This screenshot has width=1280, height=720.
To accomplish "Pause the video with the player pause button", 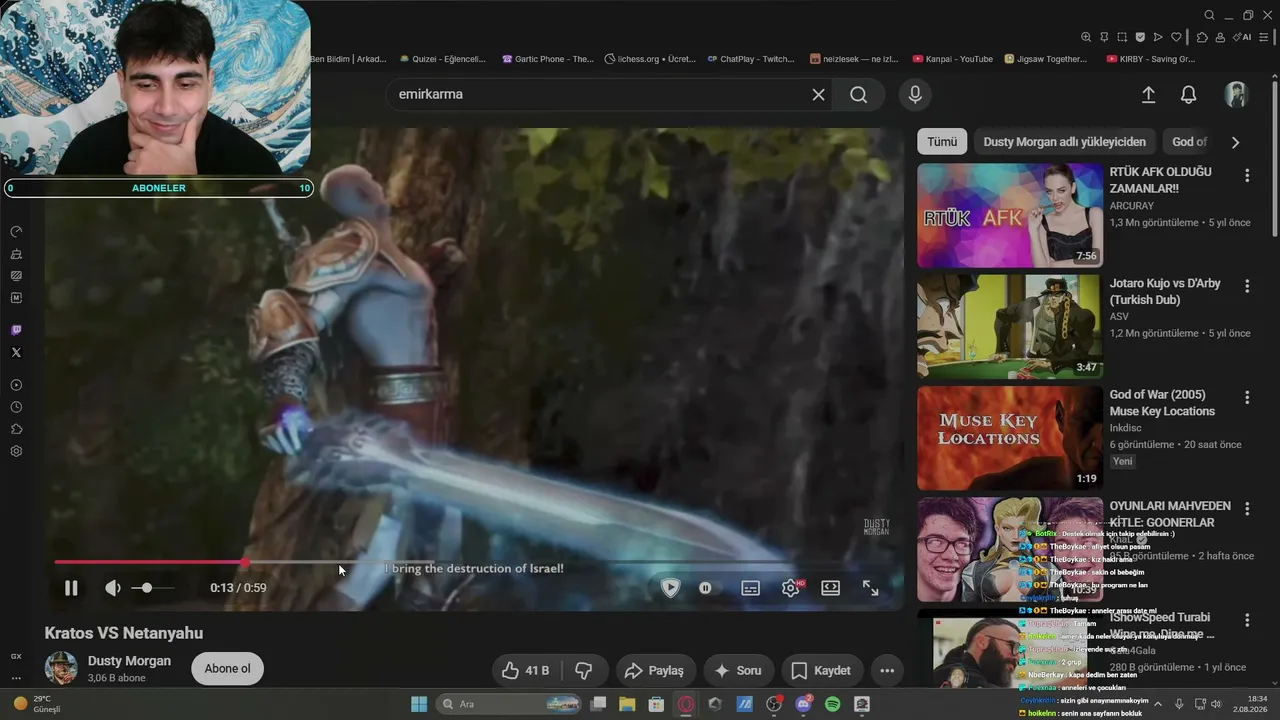I will tap(71, 588).
